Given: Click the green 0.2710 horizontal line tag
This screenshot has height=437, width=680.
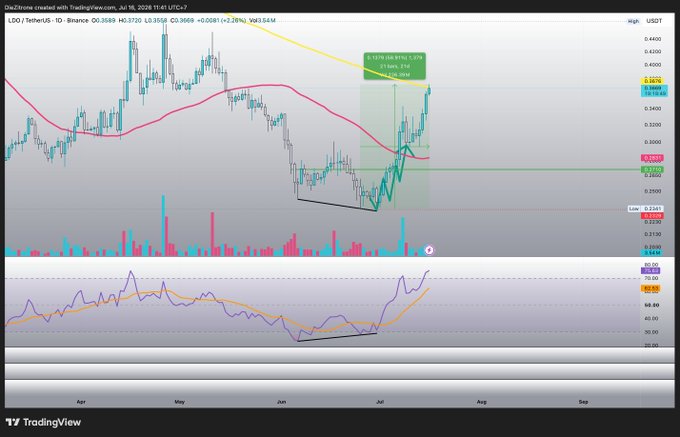Looking at the screenshot, I should [652, 170].
